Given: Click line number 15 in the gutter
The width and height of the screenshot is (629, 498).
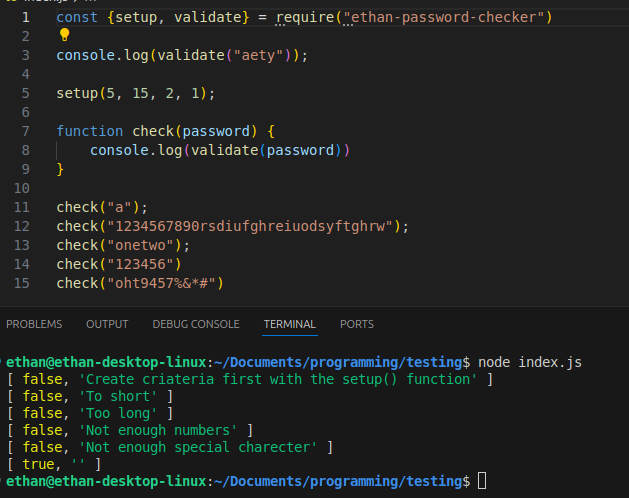Looking at the screenshot, I should pyautogui.click(x=22, y=283).
